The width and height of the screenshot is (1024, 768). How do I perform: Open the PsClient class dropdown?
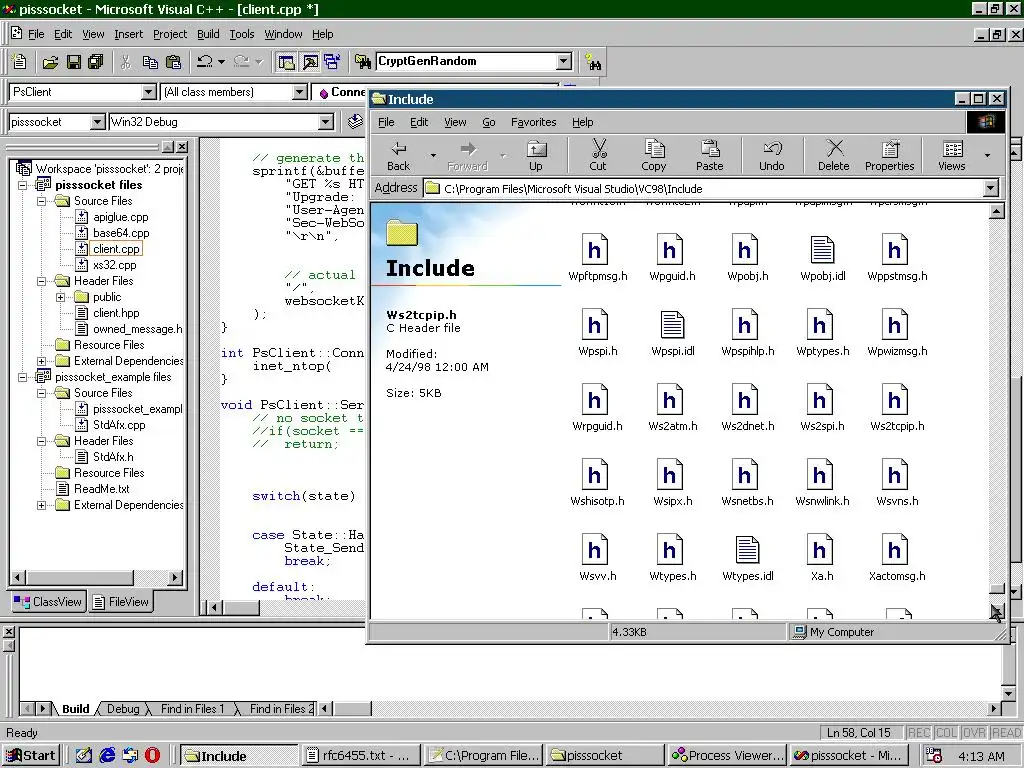point(149,92)
